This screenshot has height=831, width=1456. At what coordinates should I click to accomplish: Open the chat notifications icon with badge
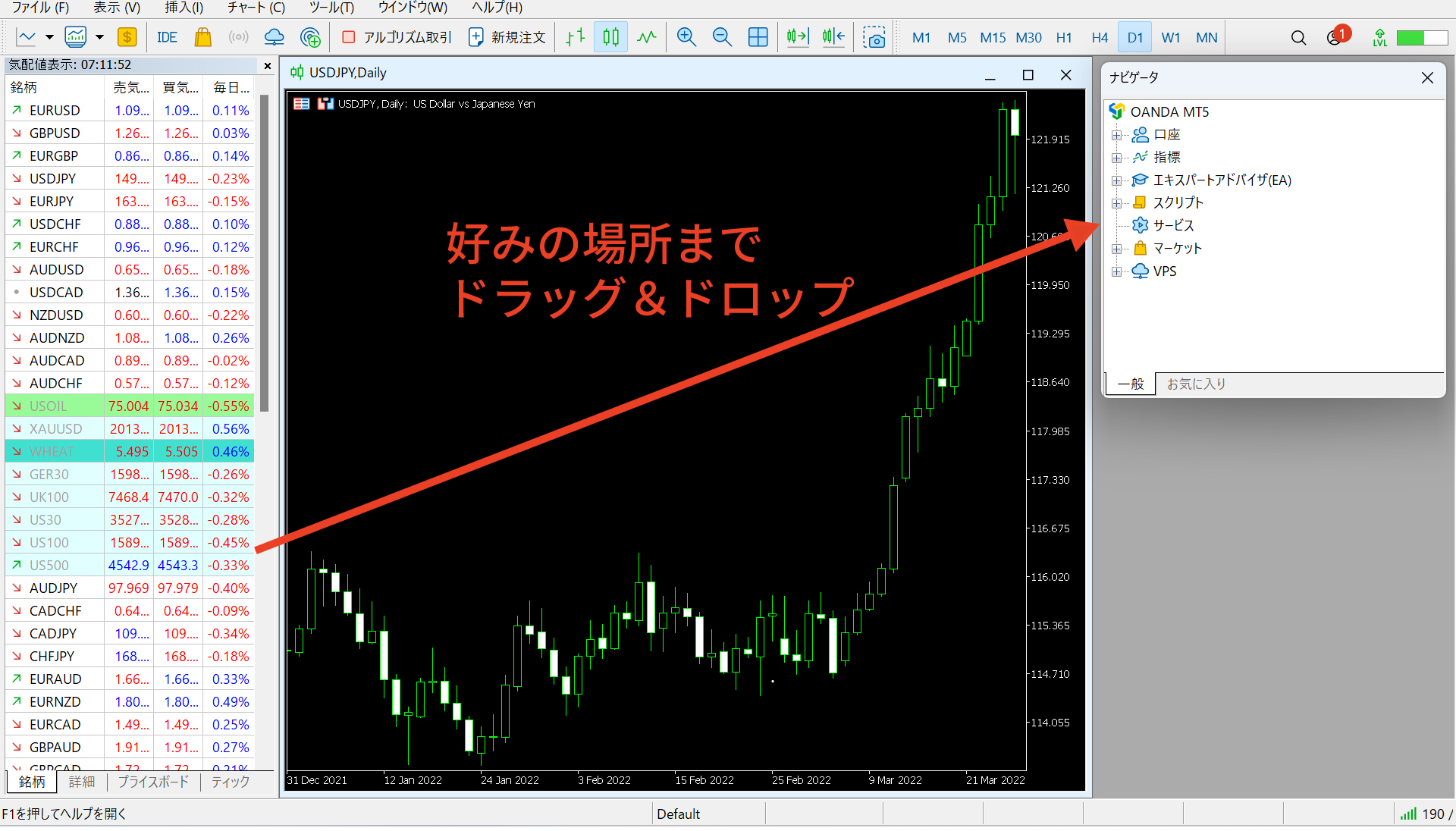click(1338, 36)
